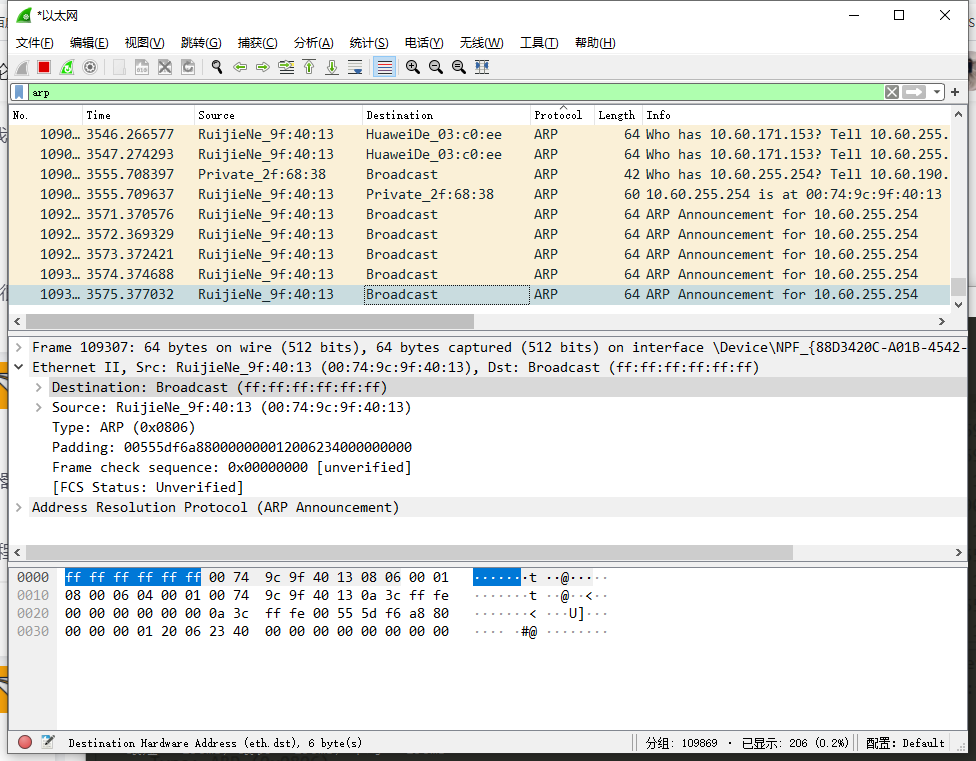Toggle auto-scroll during live capture
This screenshot has height=761, width=976.
tap(355, 67)
